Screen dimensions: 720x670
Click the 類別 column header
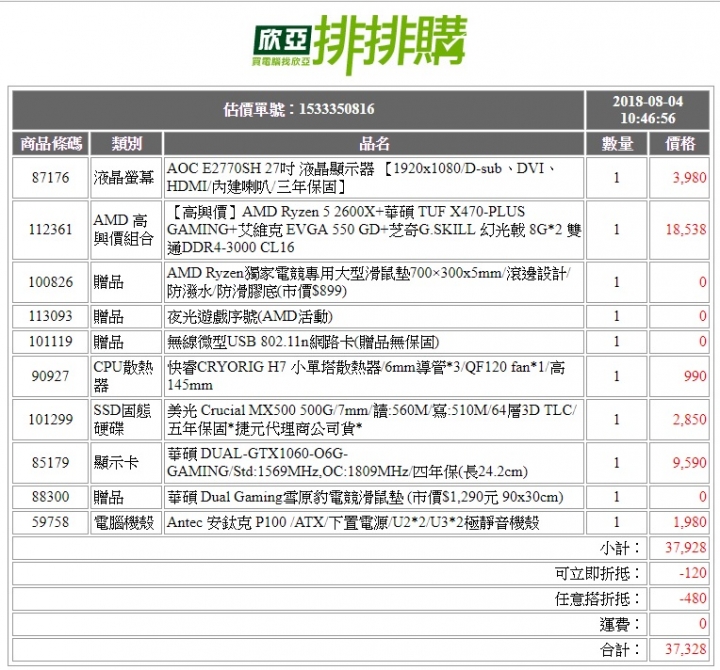pyautogui.click(x=126, y=144)
